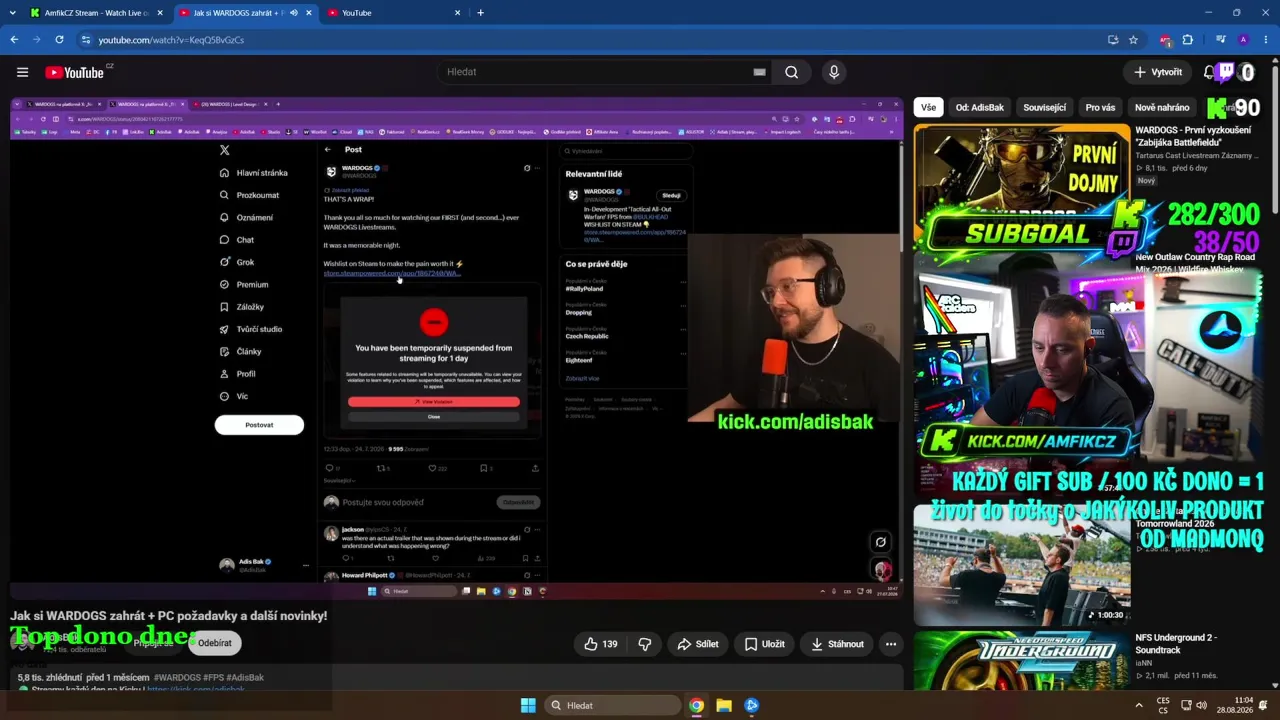Screen dimensions: 1280x720
Task: Open the #WARDOGS hashtag link
Action: (177, 678)
